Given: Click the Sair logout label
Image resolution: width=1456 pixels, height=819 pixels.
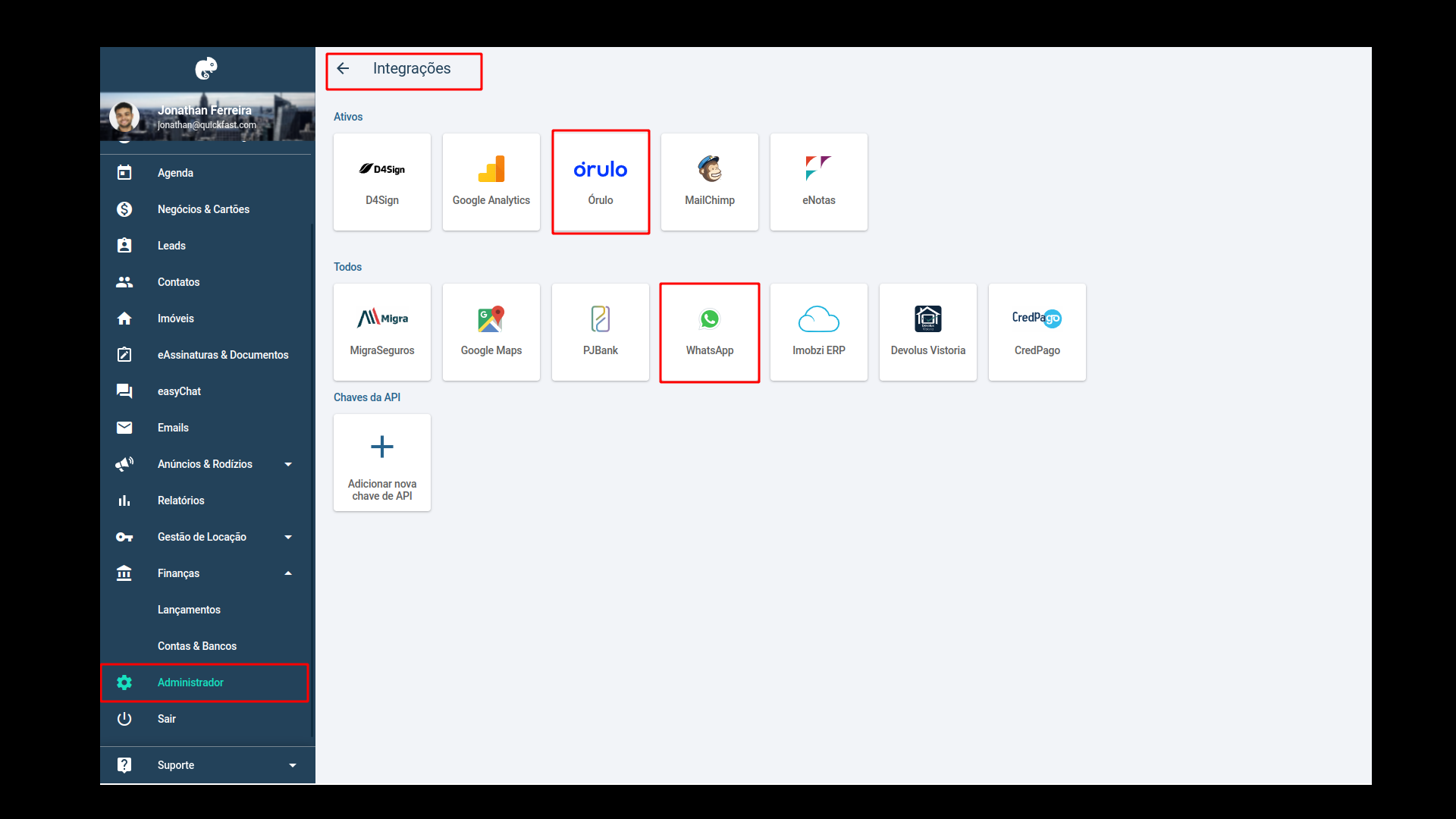Looking at the screenshot, I should pyautogui.click(x=167, y=719).
